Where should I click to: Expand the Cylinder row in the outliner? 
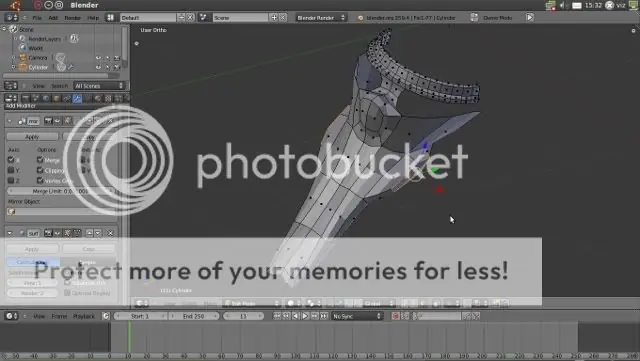(x=13, y=67)
